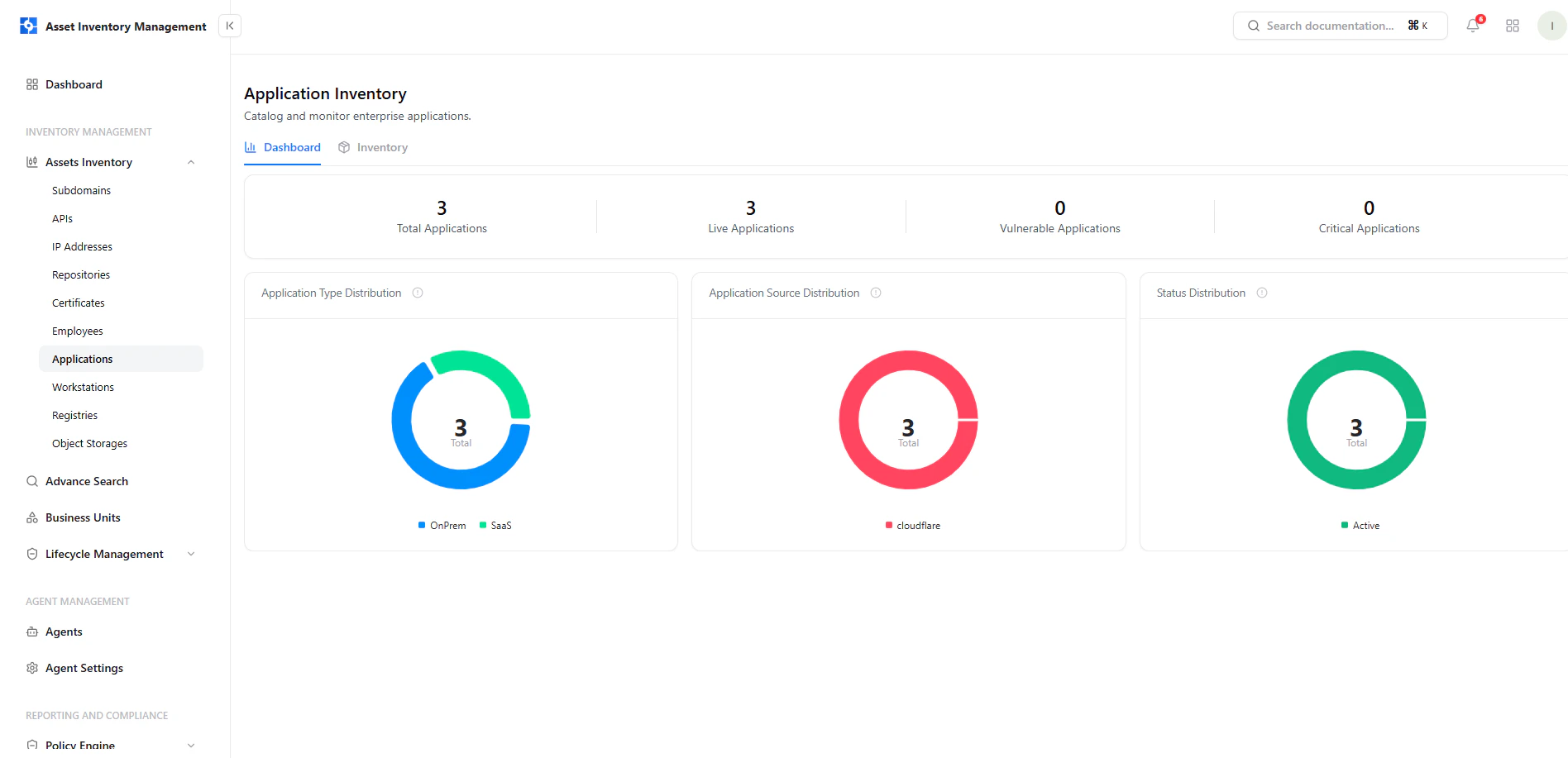
Task: Toggle the SaaS legend item
Action: click(495, 526)
